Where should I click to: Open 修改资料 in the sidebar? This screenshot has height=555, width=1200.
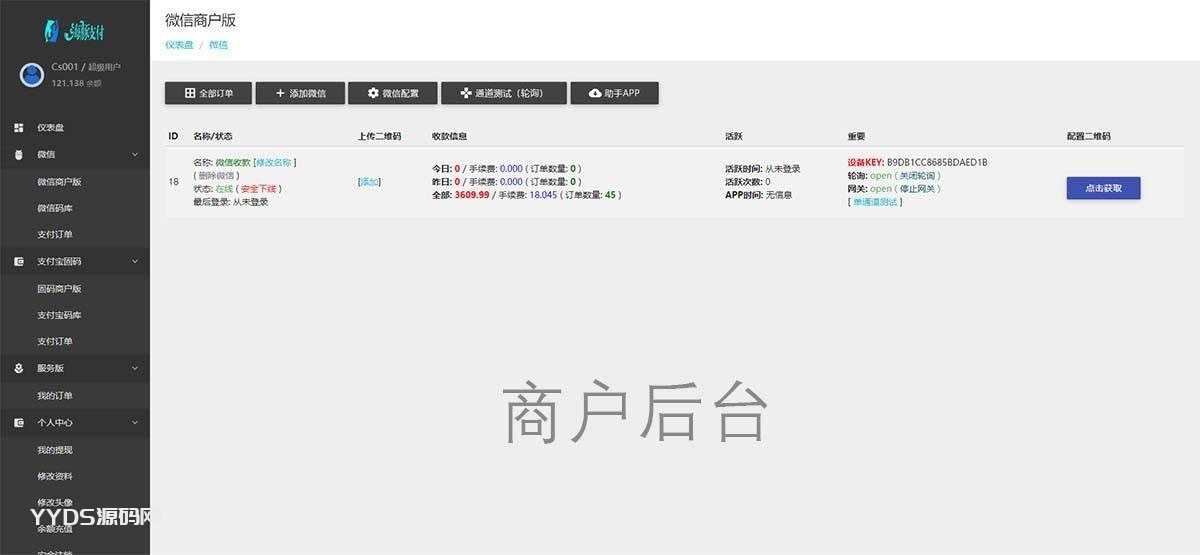54,476
